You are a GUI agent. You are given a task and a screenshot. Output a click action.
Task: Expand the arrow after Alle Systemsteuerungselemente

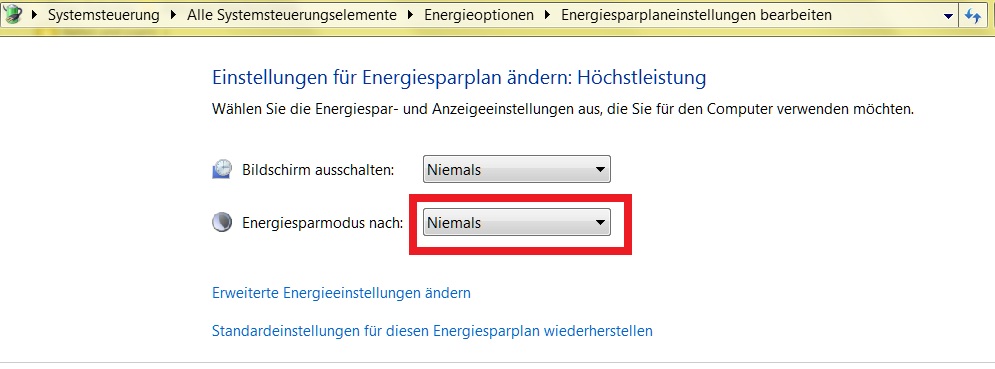tap(411, 15)
